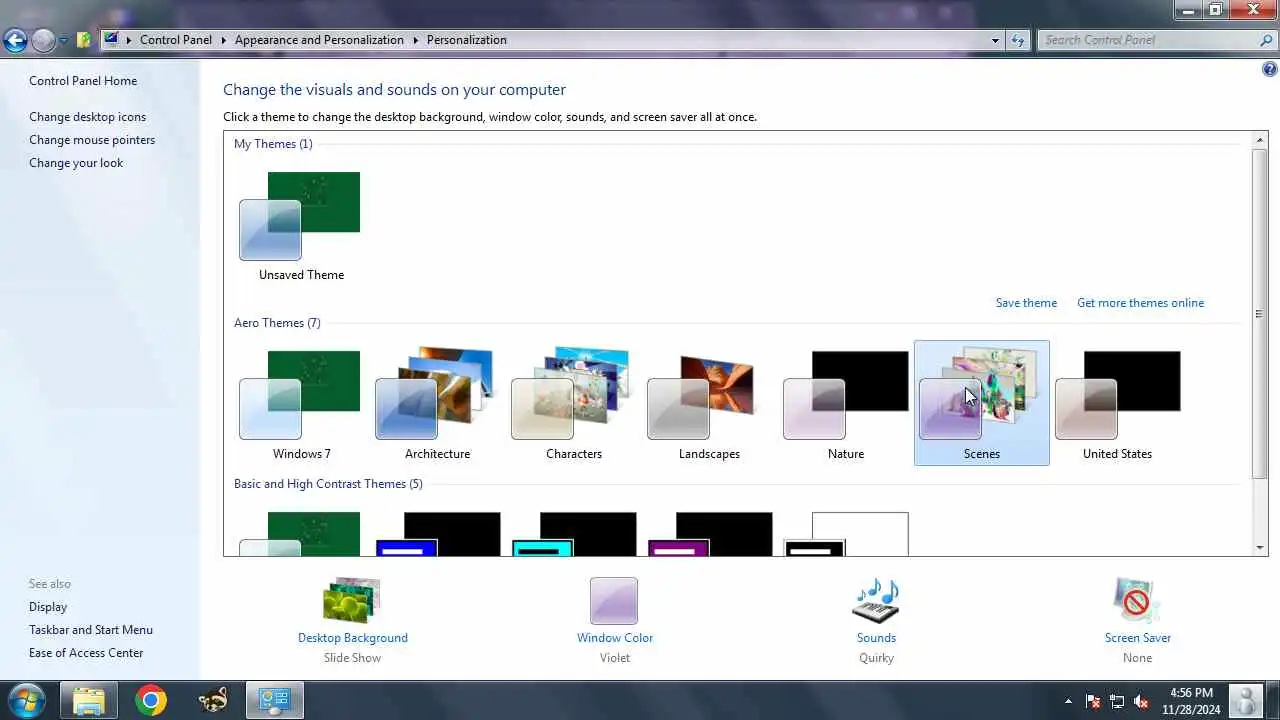Viewport: 1280px width, 720px height.
Task: Open Change your look link
Action: point(76,163)
